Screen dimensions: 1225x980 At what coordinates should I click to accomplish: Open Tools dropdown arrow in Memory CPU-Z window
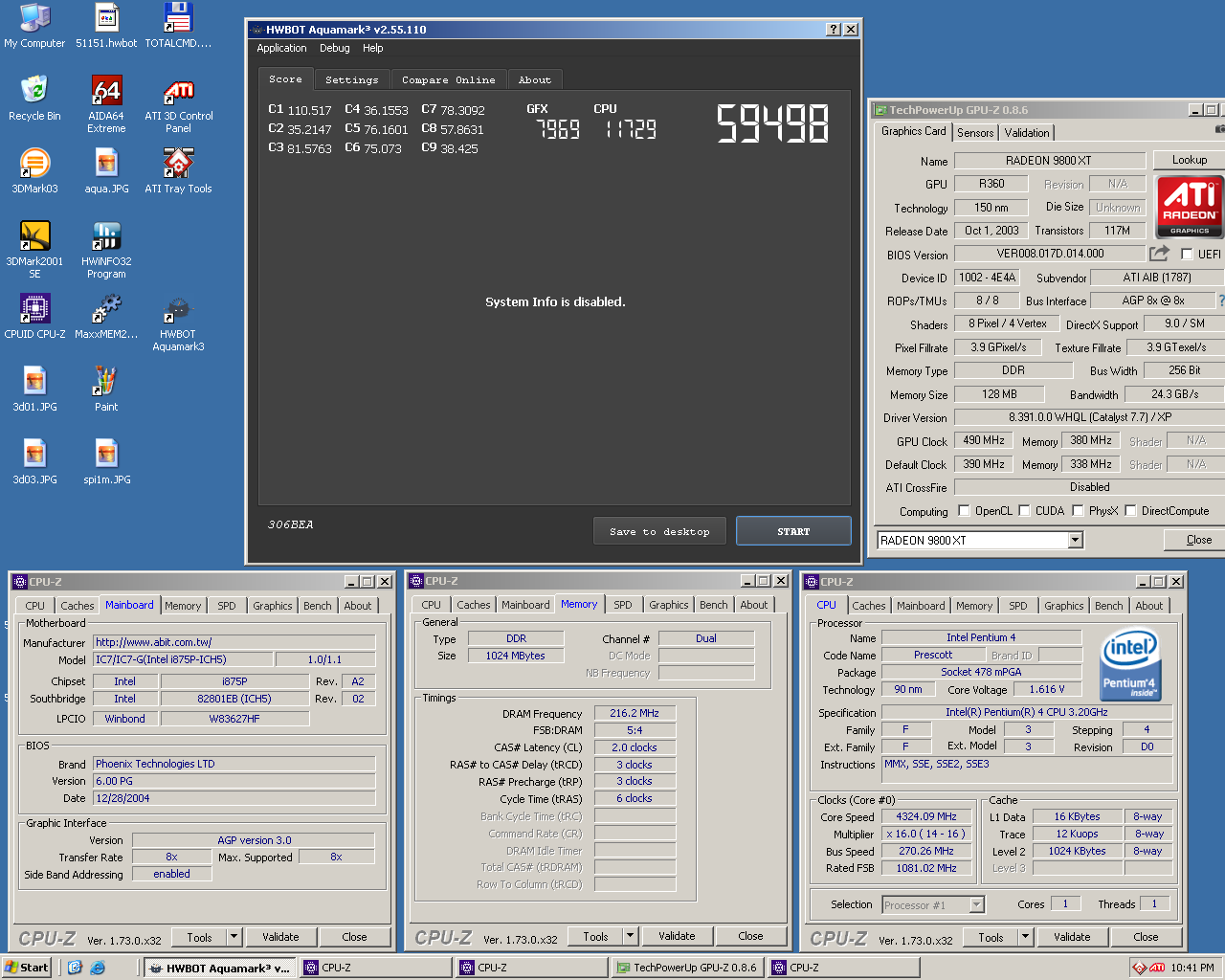(x=630, y=936)
